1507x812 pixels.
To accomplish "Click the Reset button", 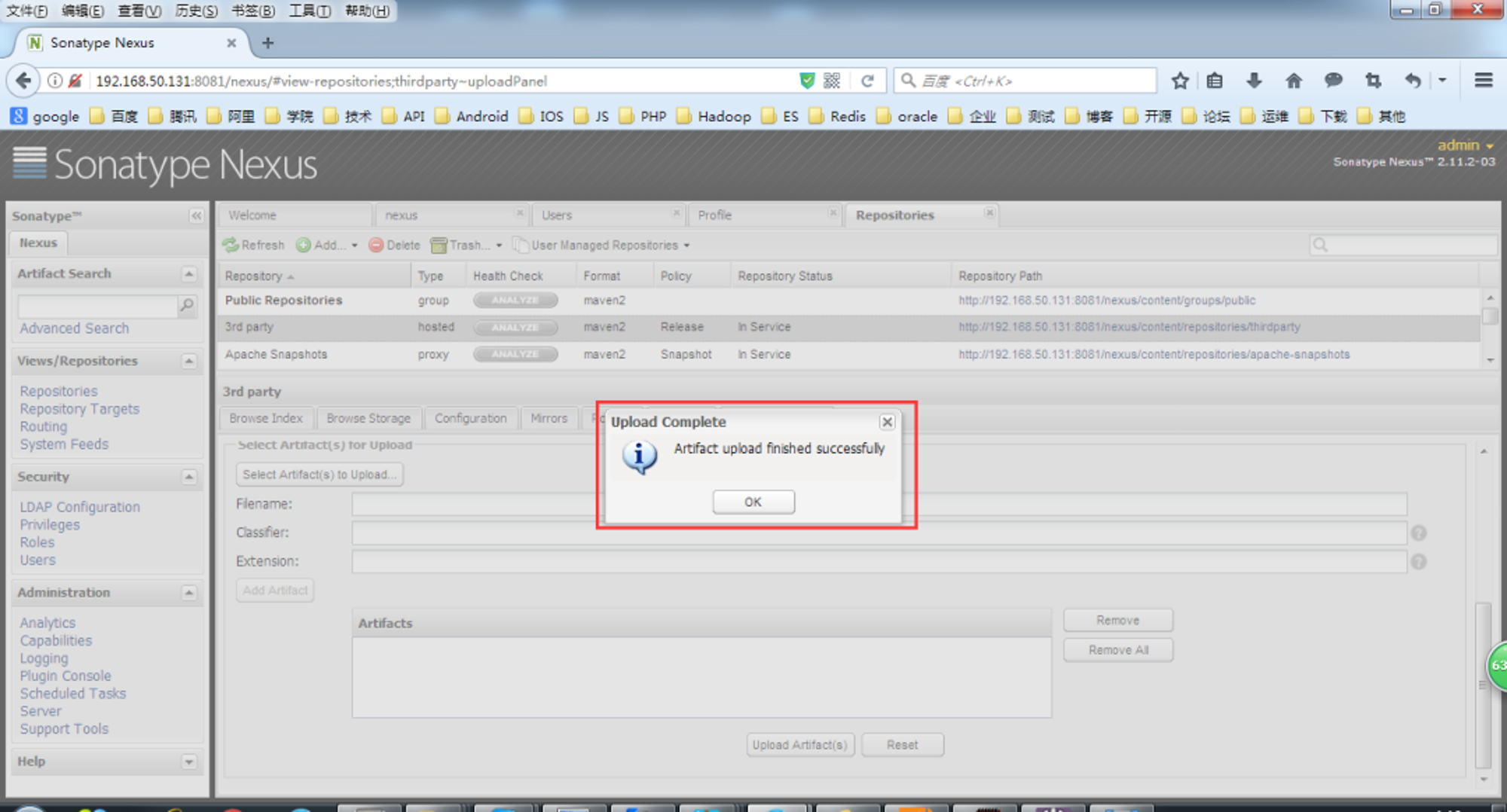I will coord(902,745).
